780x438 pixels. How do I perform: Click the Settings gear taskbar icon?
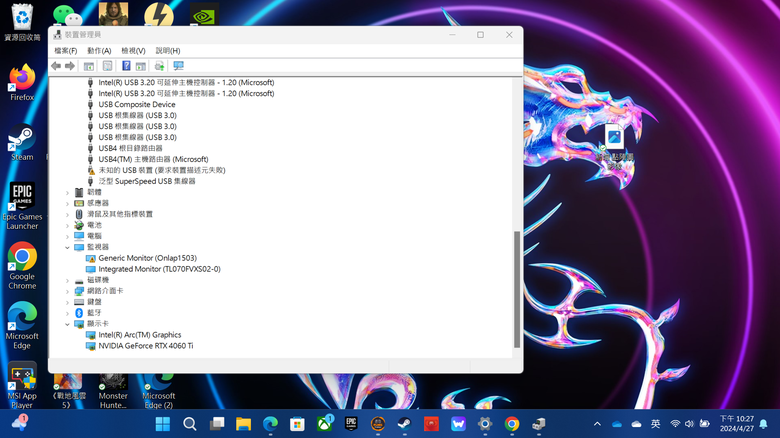(x=485, y=424)
